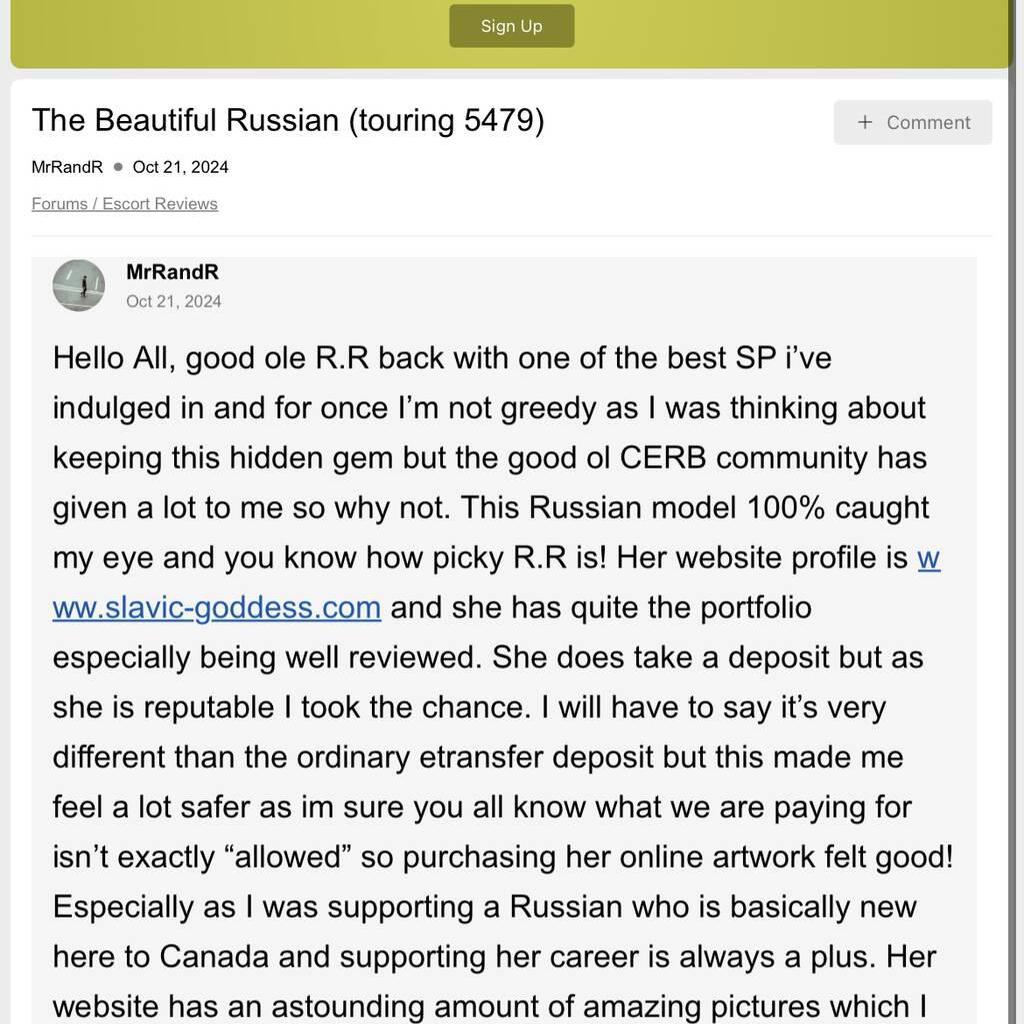
Task: Click the thread date in the byline
Action: (x=180, y=167)
